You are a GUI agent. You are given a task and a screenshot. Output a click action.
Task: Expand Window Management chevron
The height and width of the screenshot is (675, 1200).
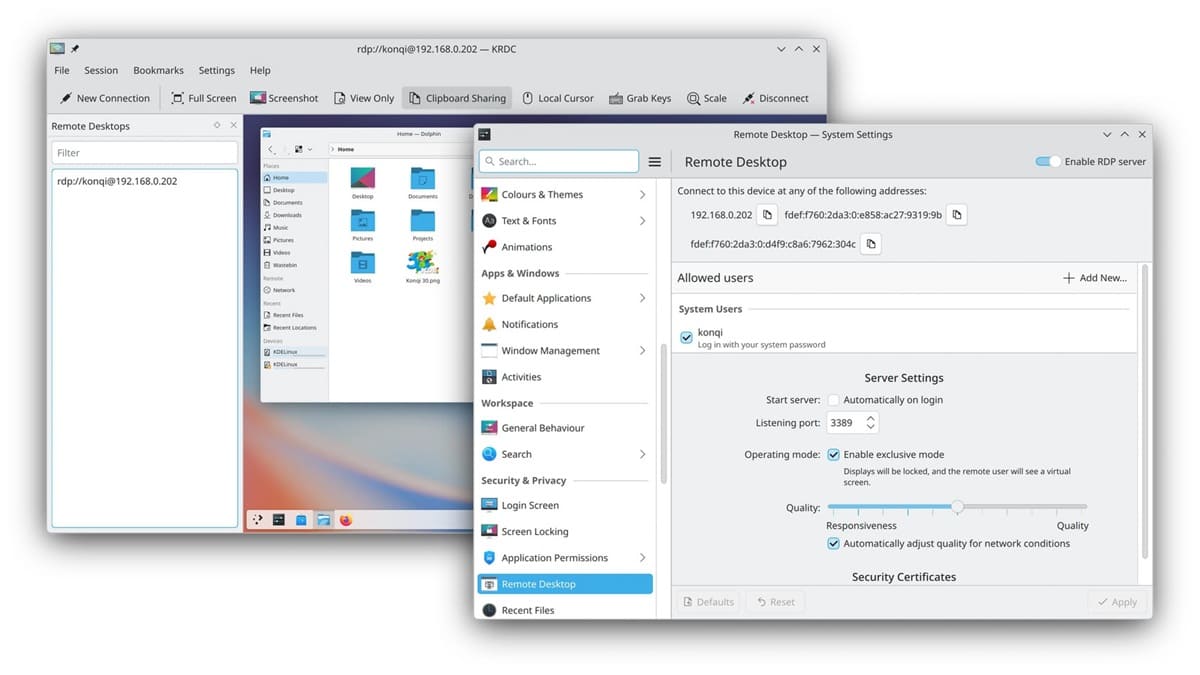point(642,351)
